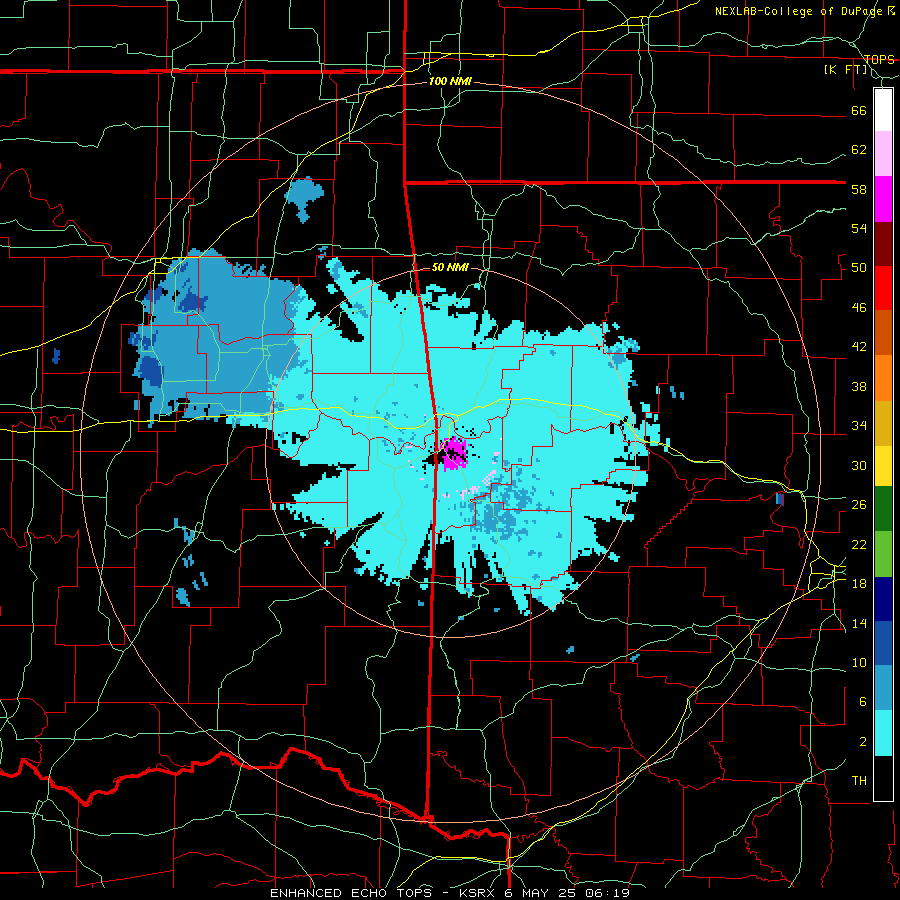Click the [K FT] units label
The width and height of the screenshot is (900, 900).
tap(846, 70)
